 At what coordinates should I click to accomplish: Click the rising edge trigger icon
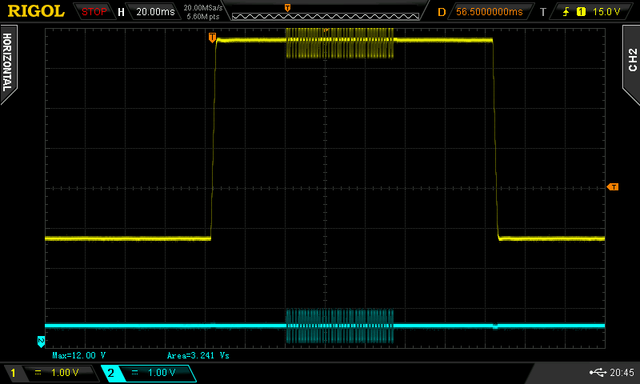(566, 12)
